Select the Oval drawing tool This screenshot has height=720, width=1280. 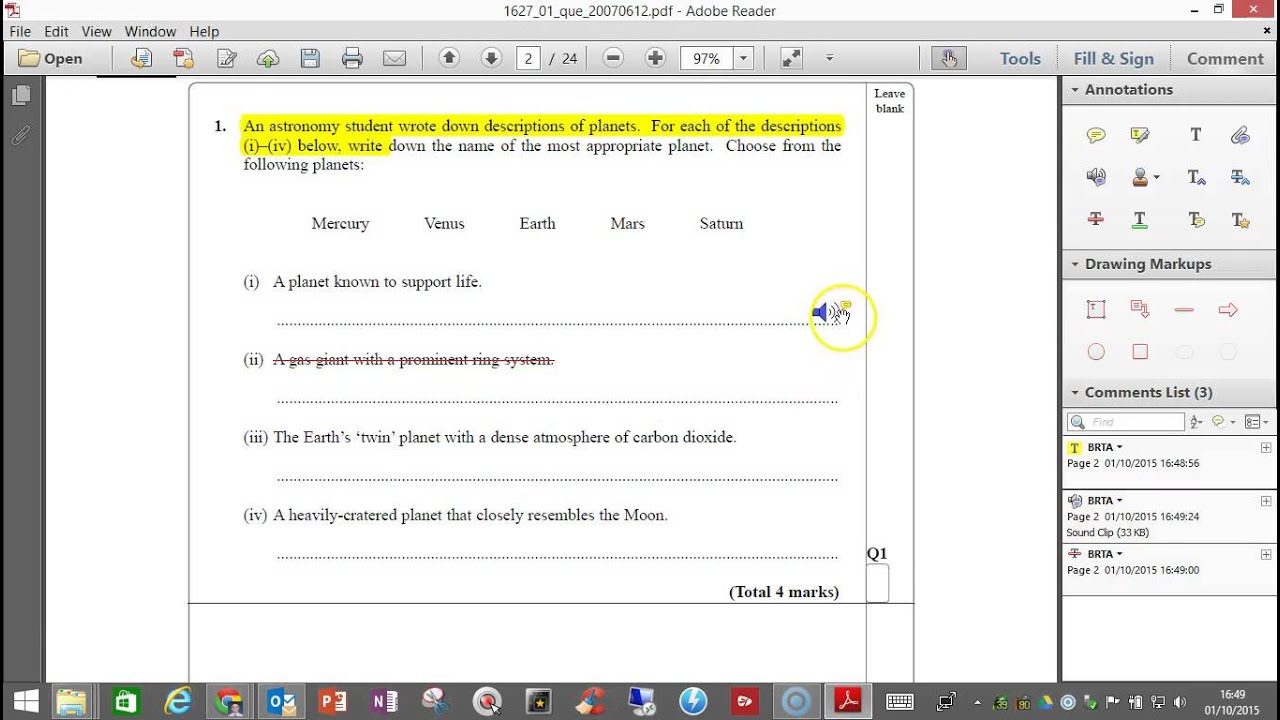pyautogui.click(x=1096, y=352)
